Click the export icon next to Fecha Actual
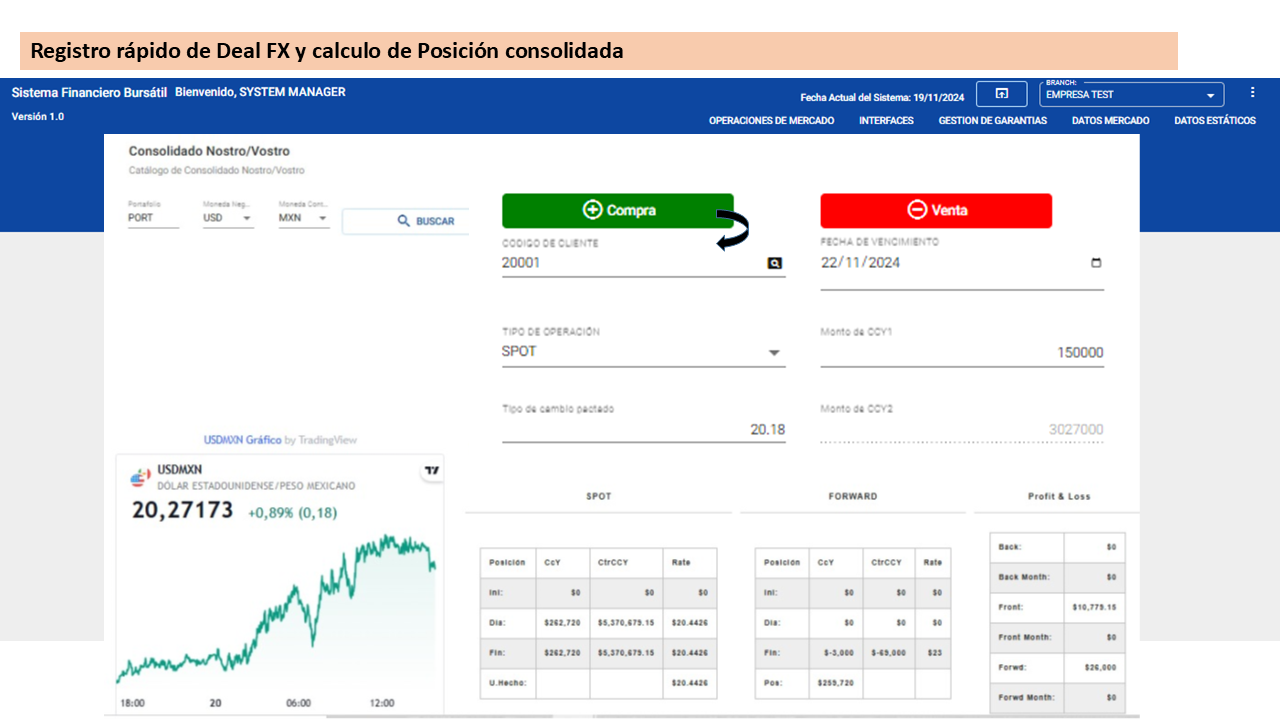1280x720 pixels. 1001,93
